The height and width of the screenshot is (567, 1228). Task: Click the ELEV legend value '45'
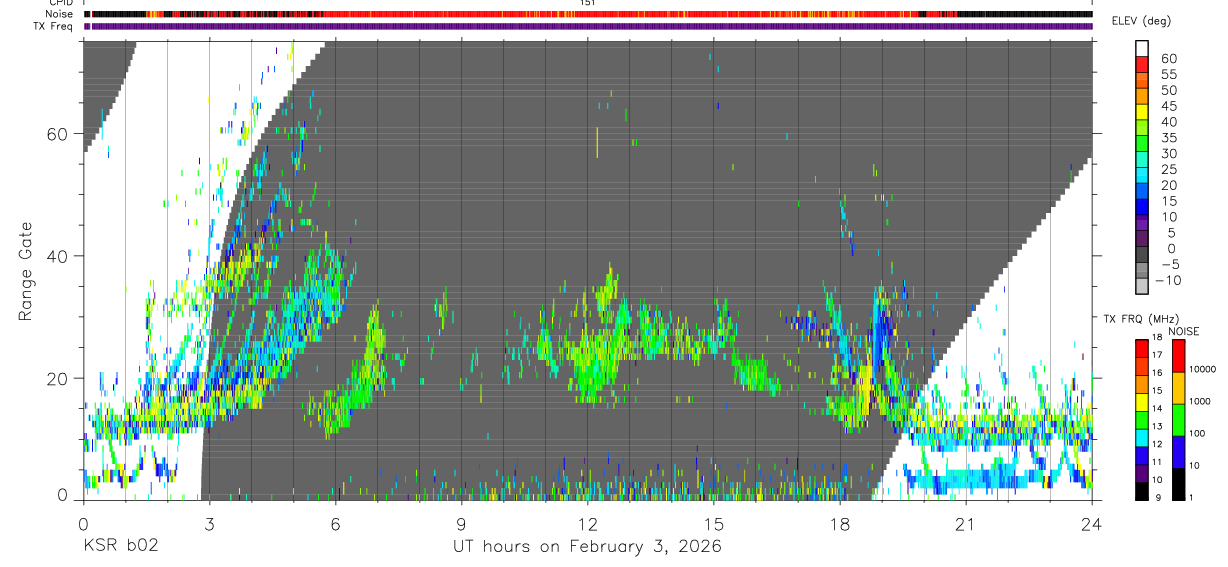[x=1168, y=106]
